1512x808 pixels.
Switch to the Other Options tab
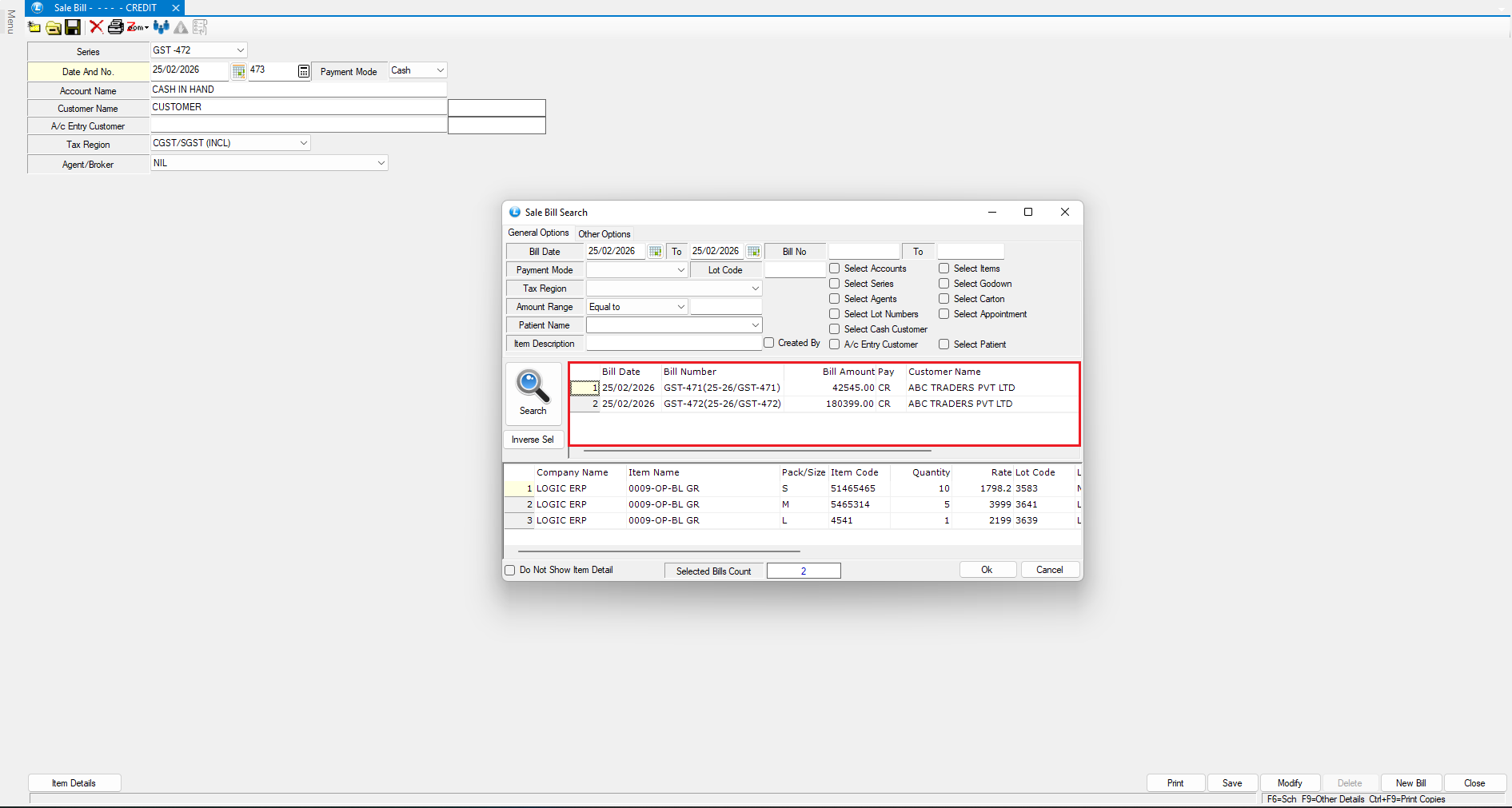click(604, 234)
